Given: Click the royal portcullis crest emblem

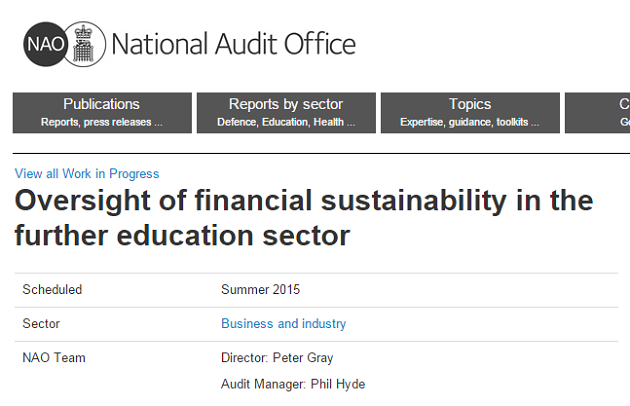Looking at the screenshot, I should (84, 44).
